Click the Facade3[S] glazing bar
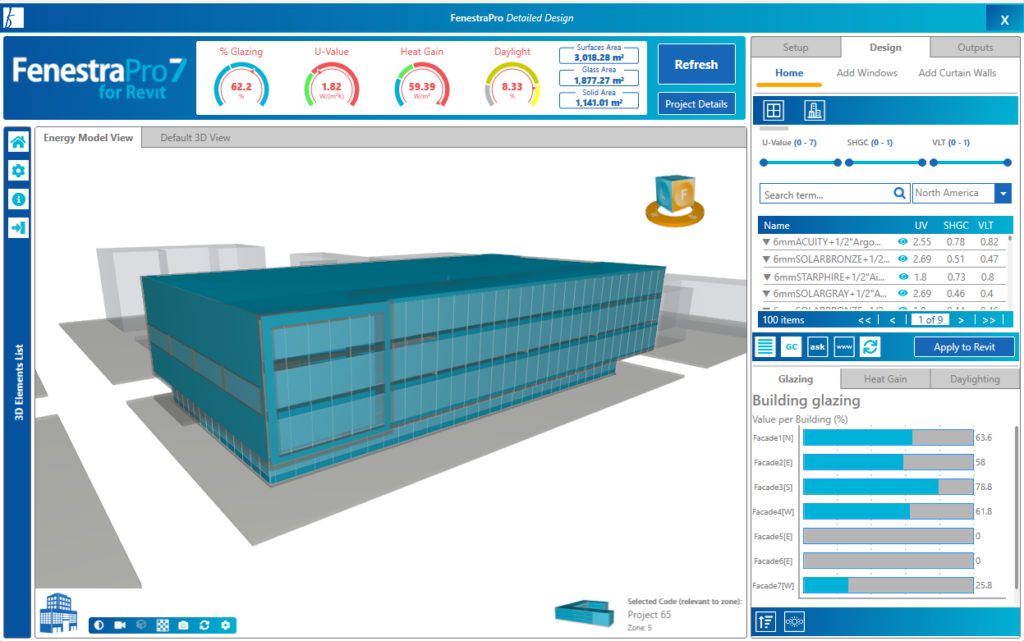 (x=888, y=486)
